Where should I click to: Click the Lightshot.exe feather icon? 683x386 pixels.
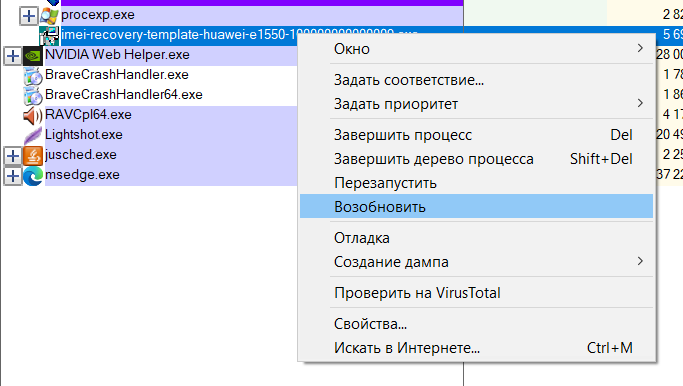coord(33,136)
